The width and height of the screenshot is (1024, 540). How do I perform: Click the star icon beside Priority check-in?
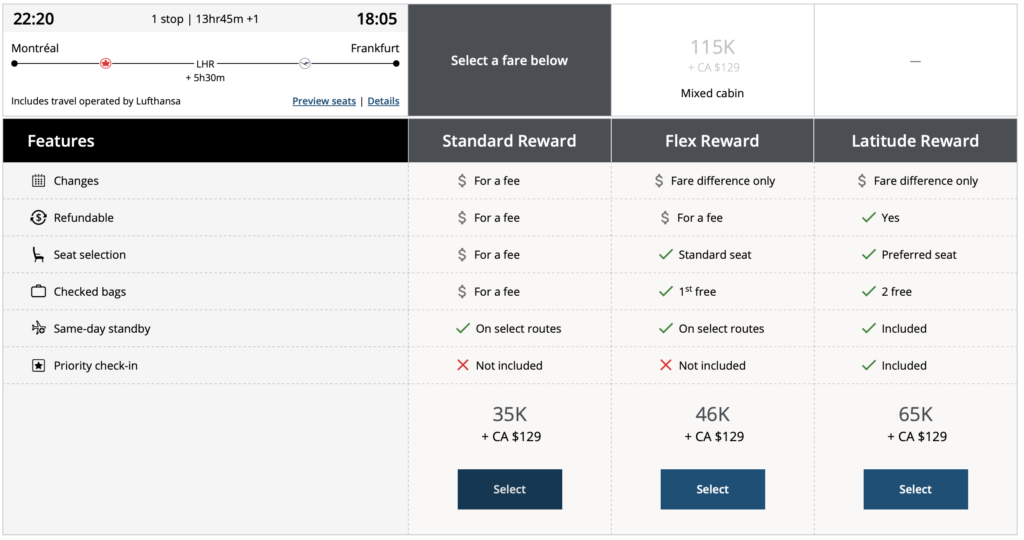tap(38, 366)
